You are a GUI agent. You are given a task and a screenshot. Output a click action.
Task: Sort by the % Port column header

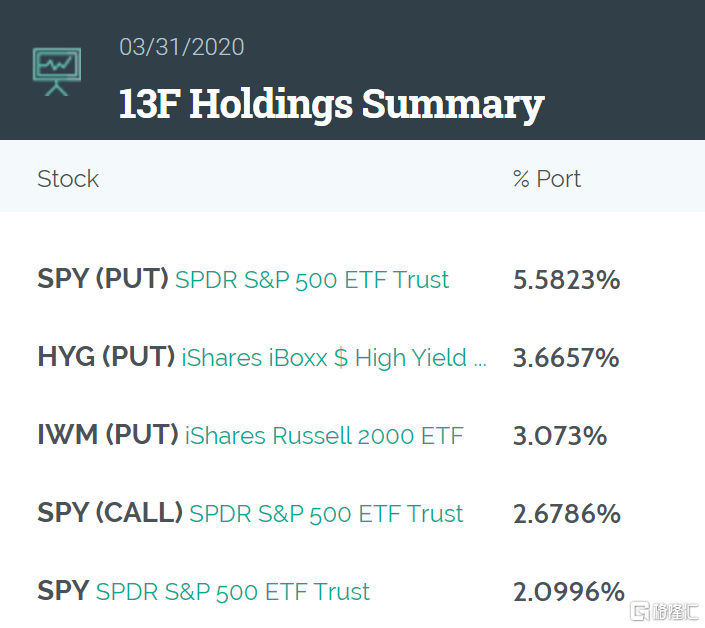click(x=546, y=179)
